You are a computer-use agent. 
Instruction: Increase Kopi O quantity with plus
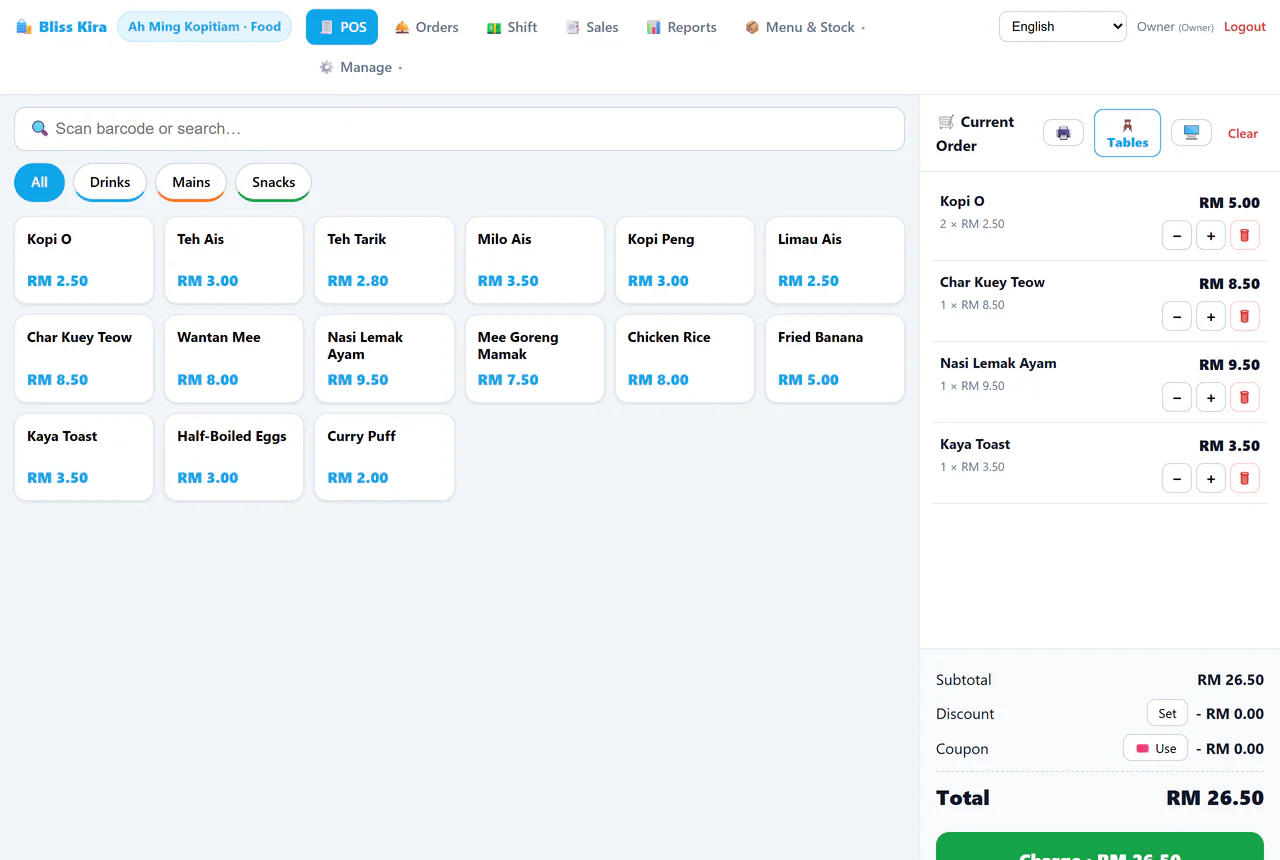[x=1211, y=236]
